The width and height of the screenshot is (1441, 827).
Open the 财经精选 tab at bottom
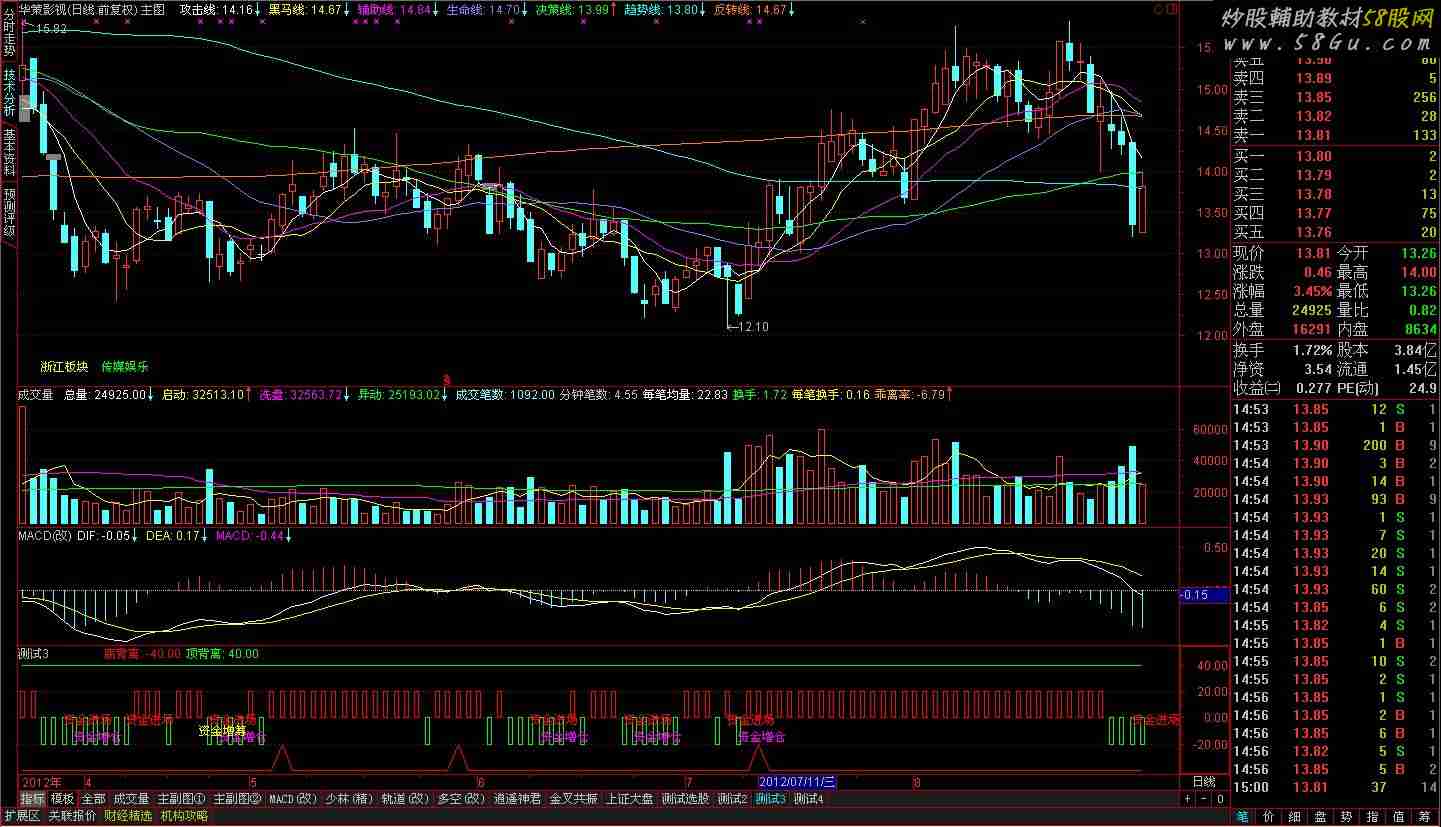coord(128,816)
